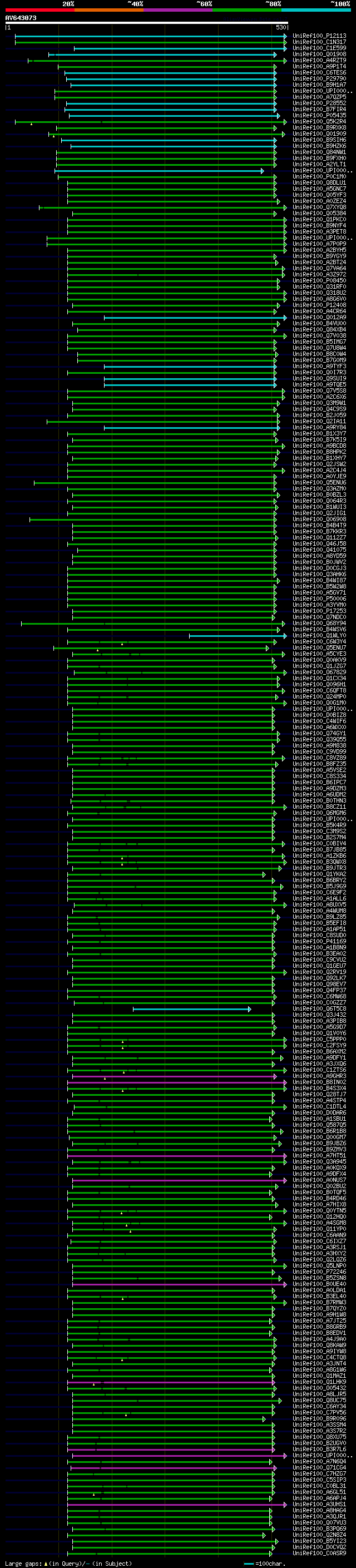Click the query end position 530

click(280, 27)
